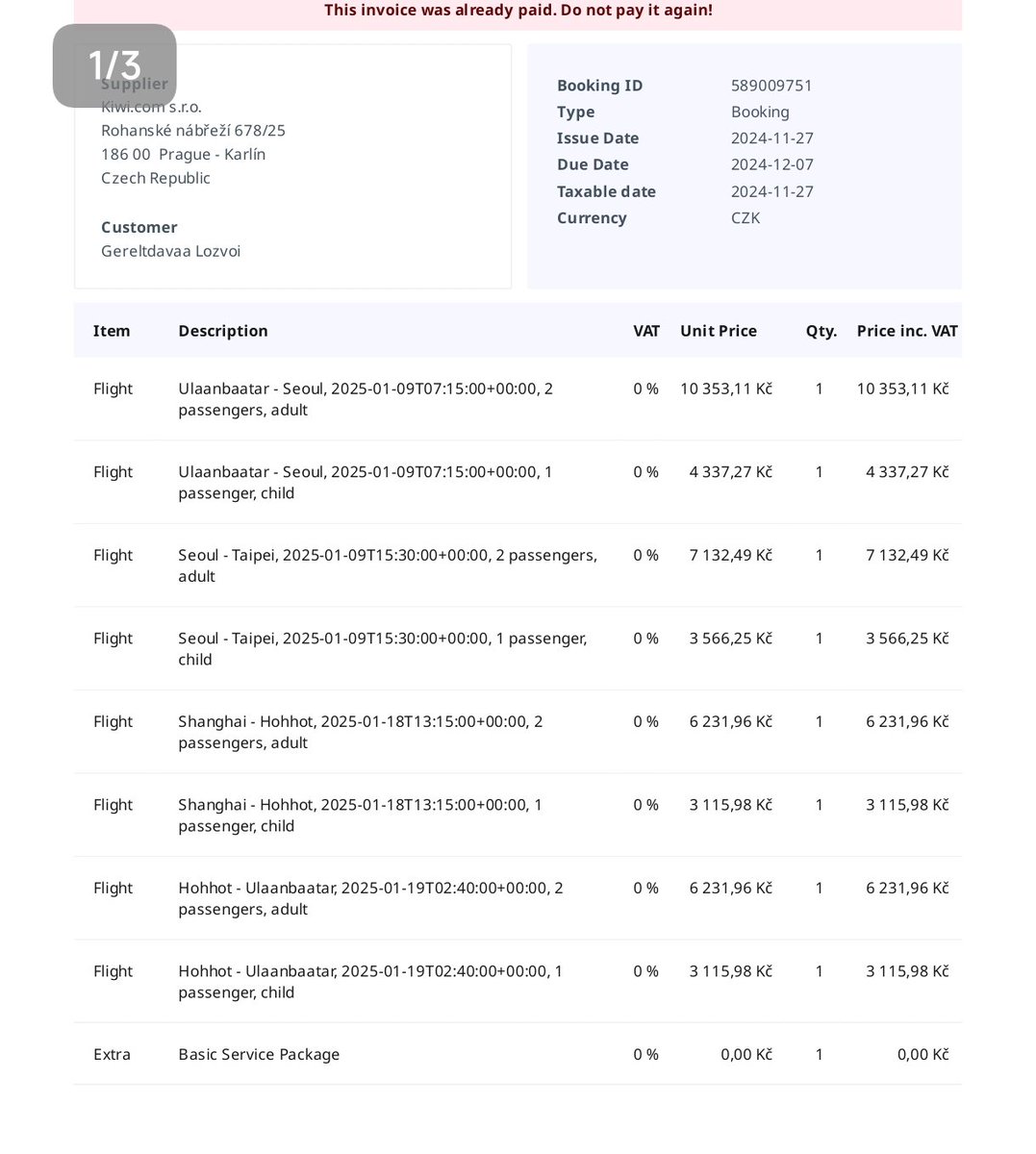Click the Item column header
The image size is (1036, 1154).
pyautogui.click(x=112, y=331)
